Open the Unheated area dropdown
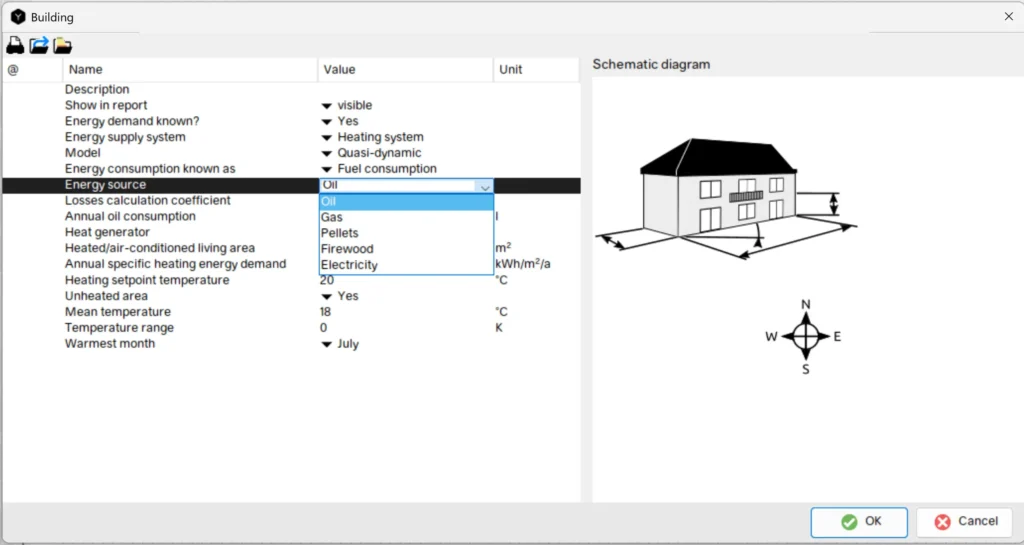The height and width of the screenshot is (545, 1024). pos(327,296)
